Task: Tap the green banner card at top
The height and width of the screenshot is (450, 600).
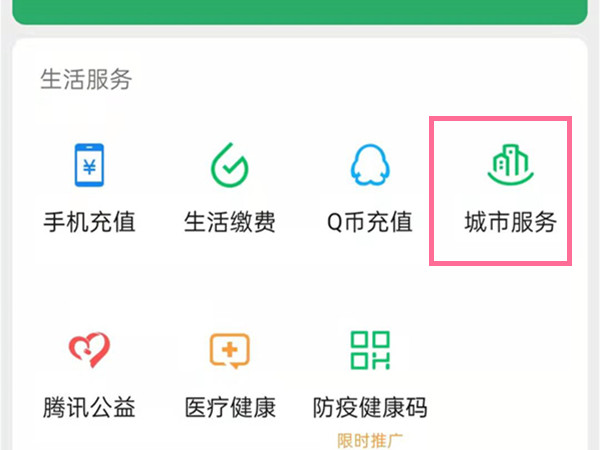Action: tap(300, 12)
